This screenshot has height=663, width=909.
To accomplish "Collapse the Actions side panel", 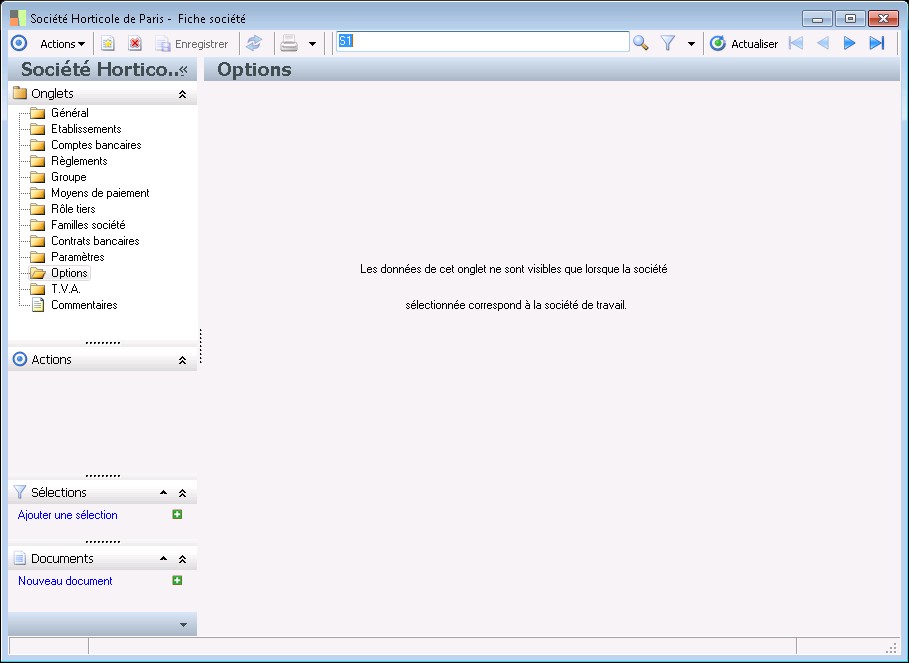I will pos(182,360).
